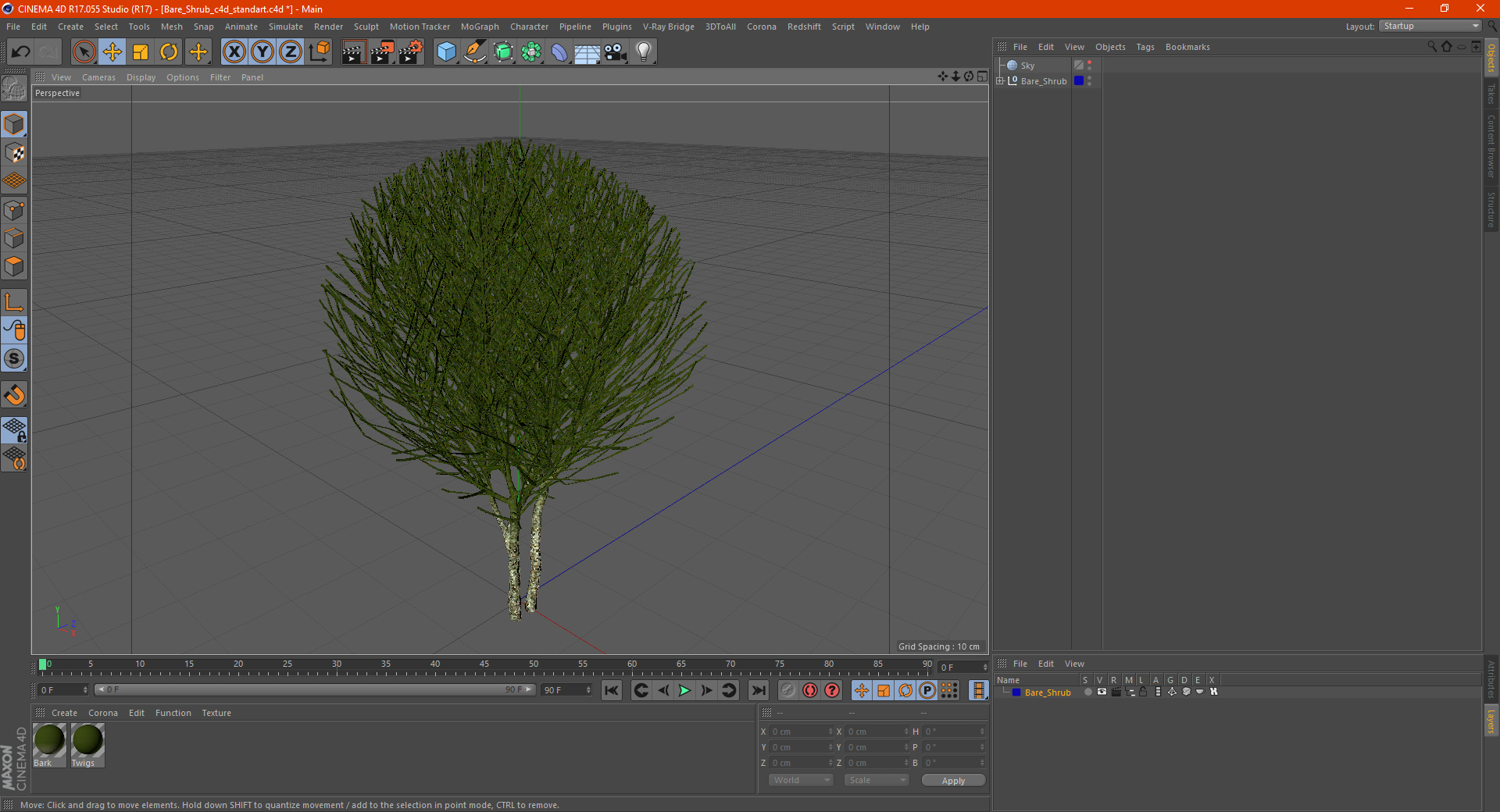
Task: Render the active view
Action: pyautogui.click(x=353, y=52)
